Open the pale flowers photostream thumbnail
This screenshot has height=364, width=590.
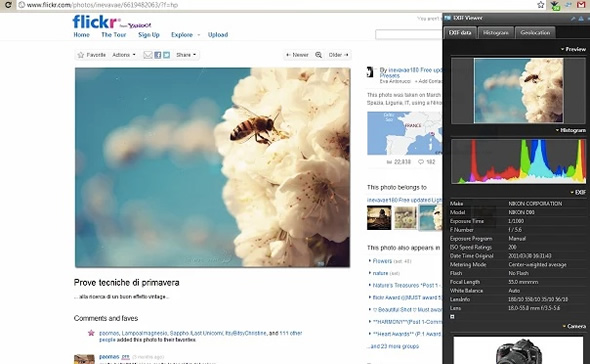pos(405,218)
